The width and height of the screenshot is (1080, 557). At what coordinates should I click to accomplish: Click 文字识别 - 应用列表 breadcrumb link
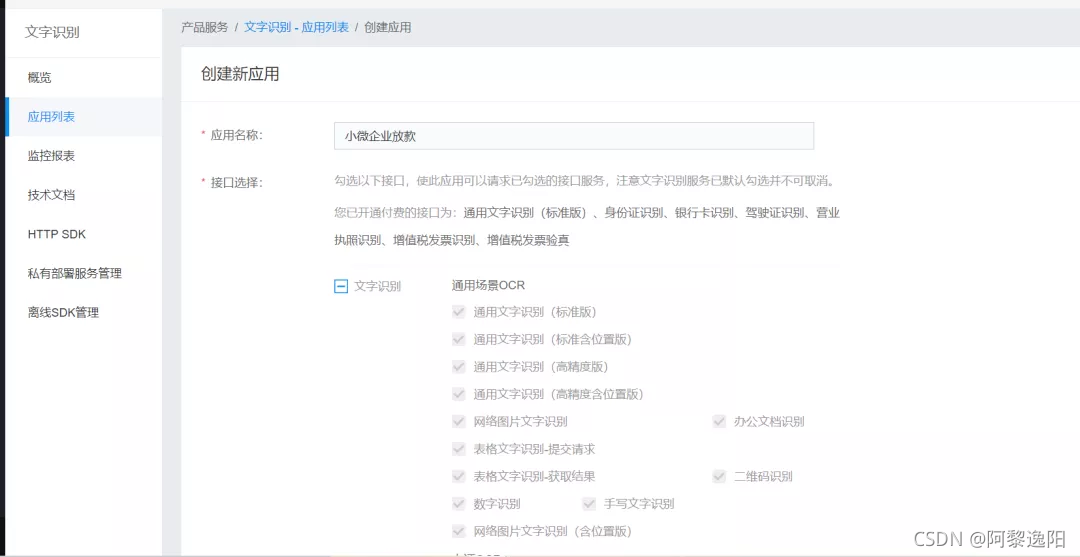click(296, 28)
